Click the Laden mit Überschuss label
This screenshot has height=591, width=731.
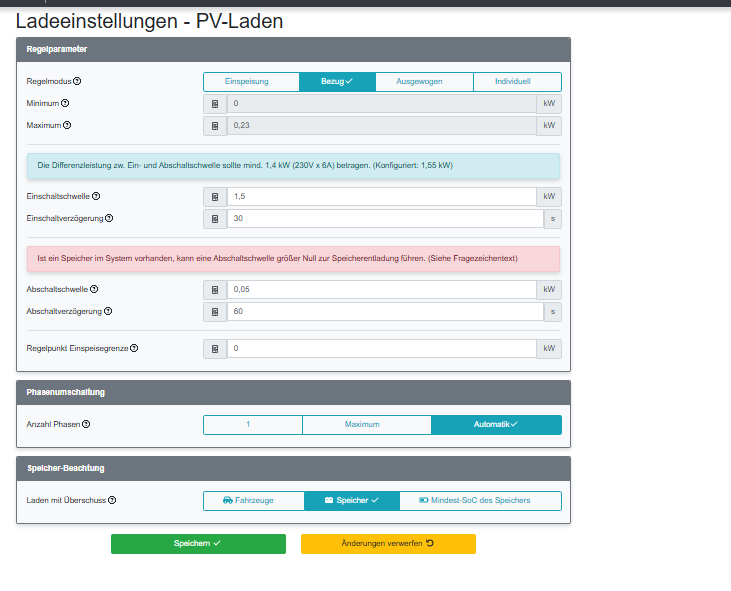tap(66, 500)
